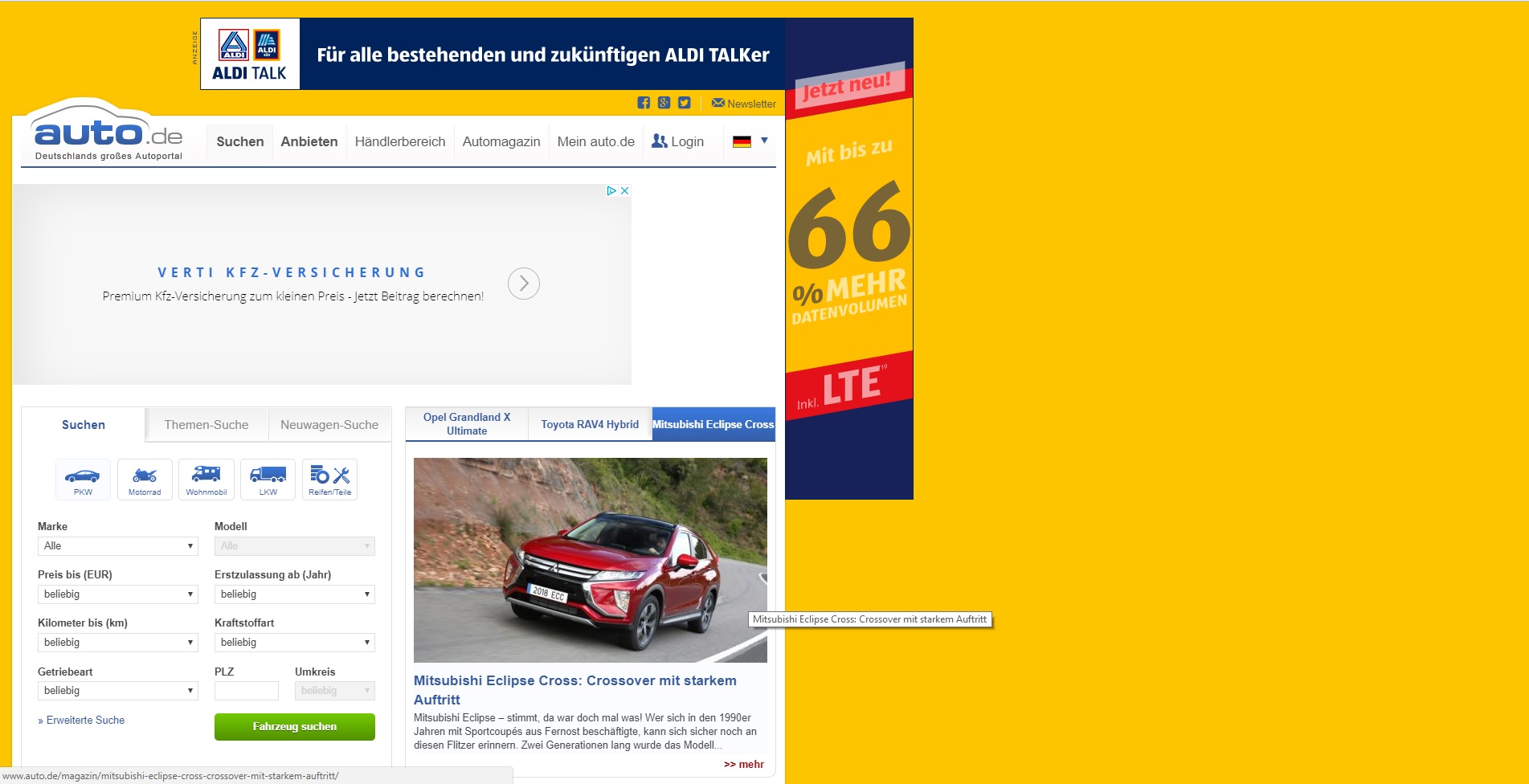Open the Umkreis dropdown
Viewport: 1529px width, 784px height.
pos(335,691)
